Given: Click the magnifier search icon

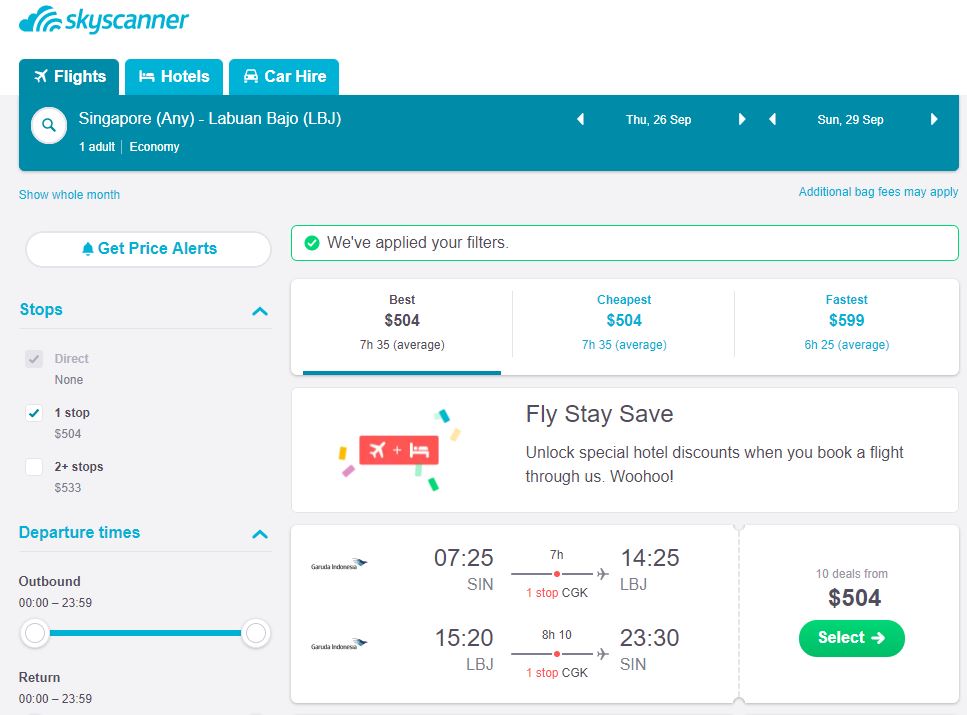Looking at the screenshot, I should click(x=48, y=126).
